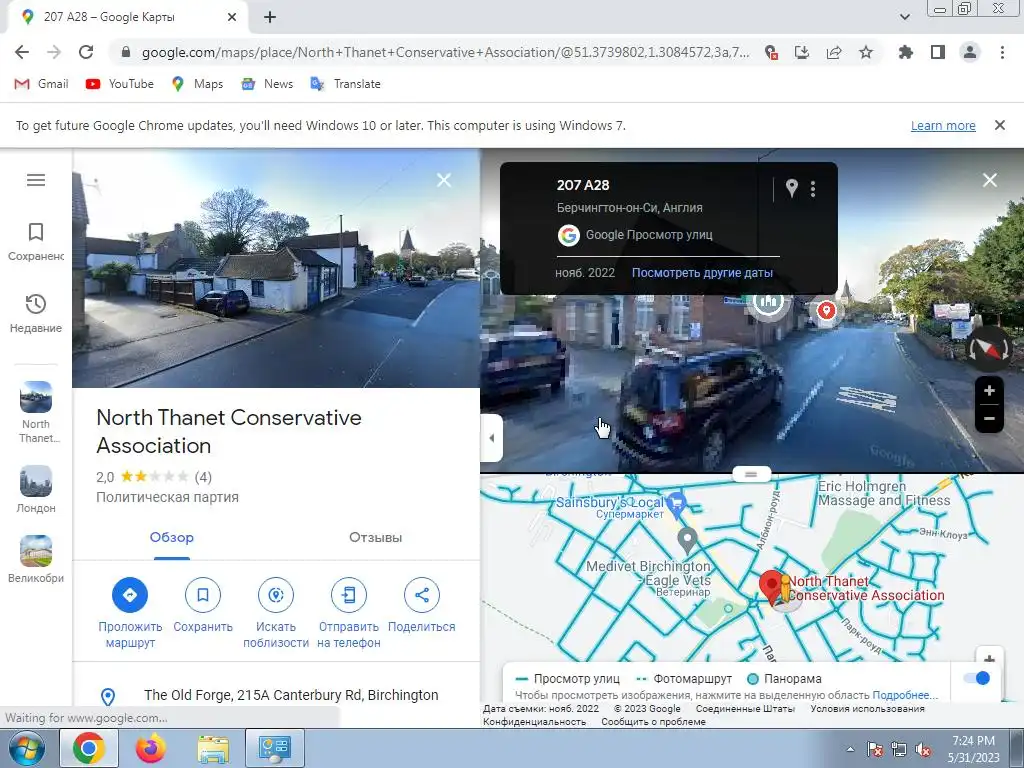Collapse the side panel arrow
1024x768 pixels.
pos(492,438)
